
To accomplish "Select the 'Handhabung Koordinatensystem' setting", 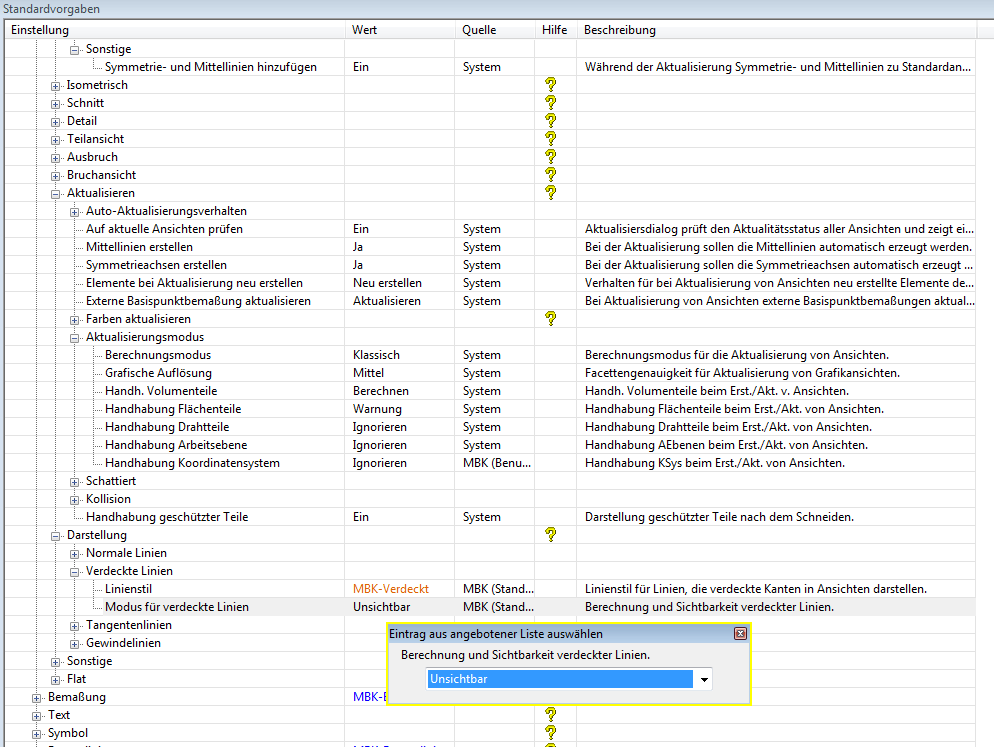I will [x=192, y=463].
